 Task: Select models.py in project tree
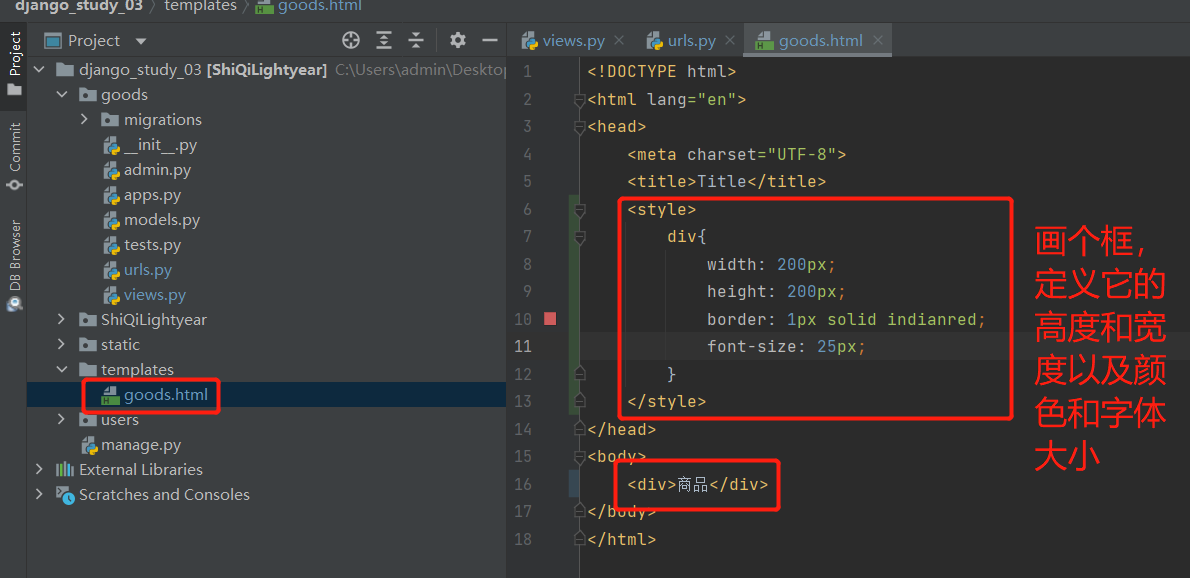(162, 220)
